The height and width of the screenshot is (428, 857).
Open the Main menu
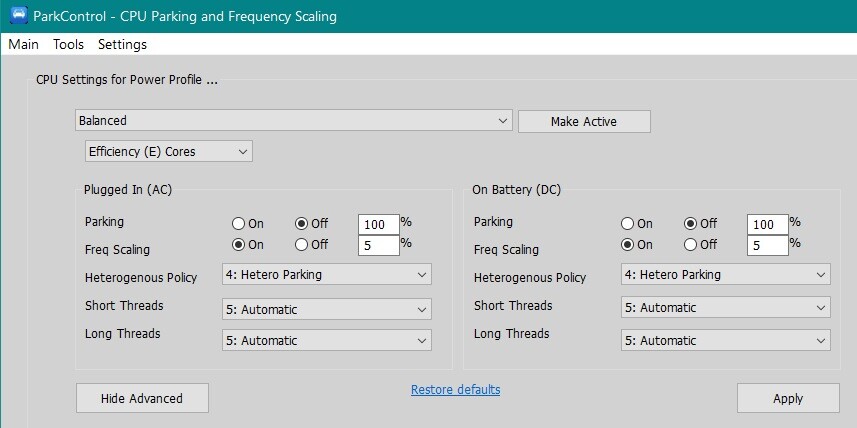click(24, 44)
